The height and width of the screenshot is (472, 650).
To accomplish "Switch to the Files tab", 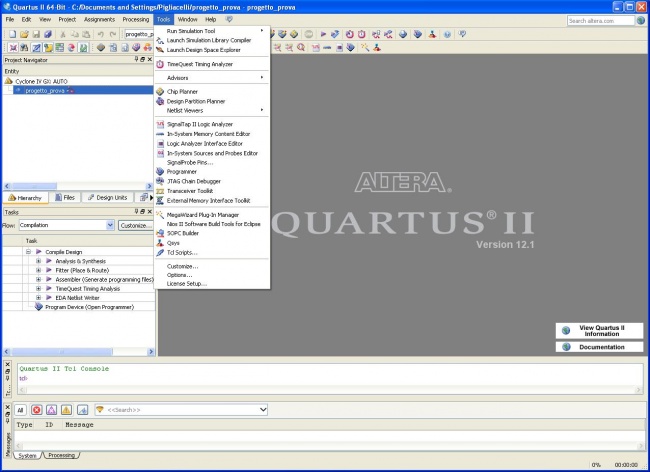I will pyautogui.click(x=65, y=198).
